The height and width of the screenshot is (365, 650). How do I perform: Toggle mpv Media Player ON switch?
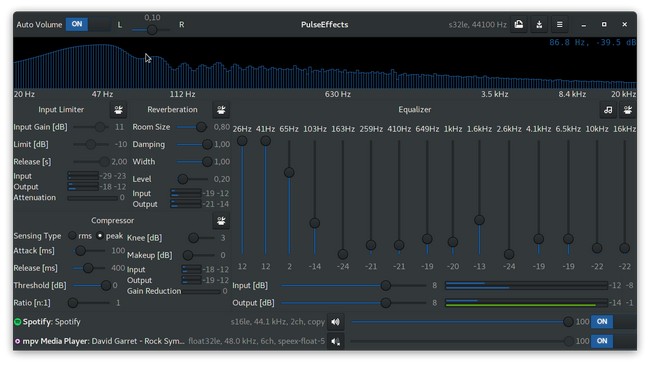point(614,341)
